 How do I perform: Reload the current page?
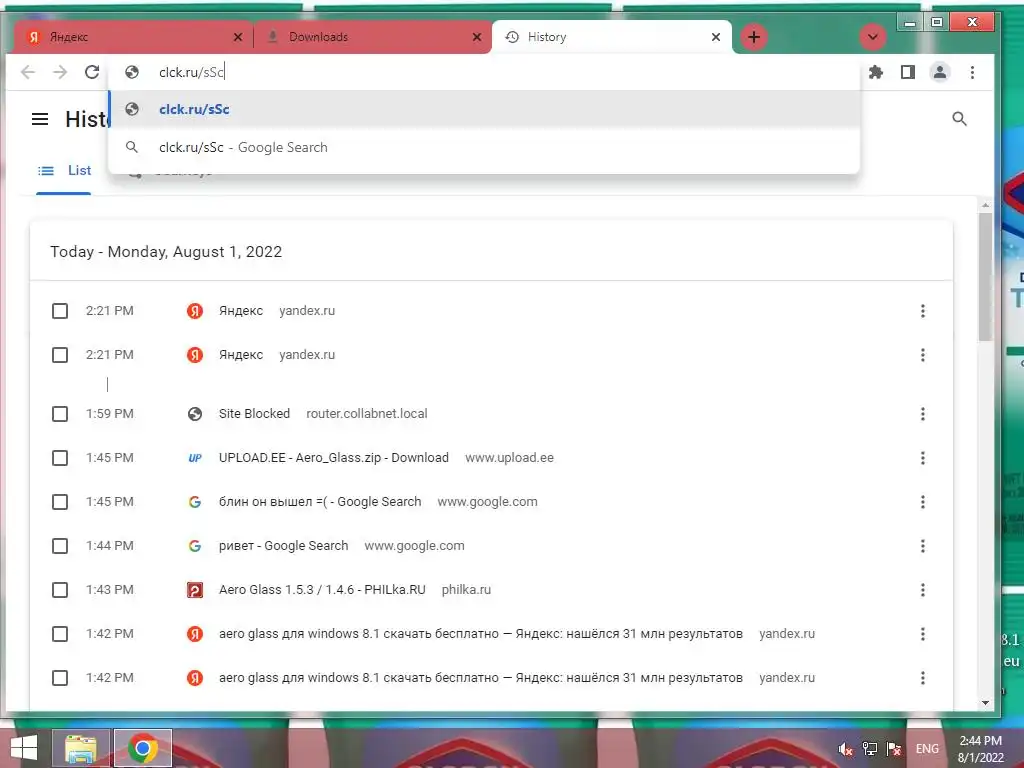point(92,72)
